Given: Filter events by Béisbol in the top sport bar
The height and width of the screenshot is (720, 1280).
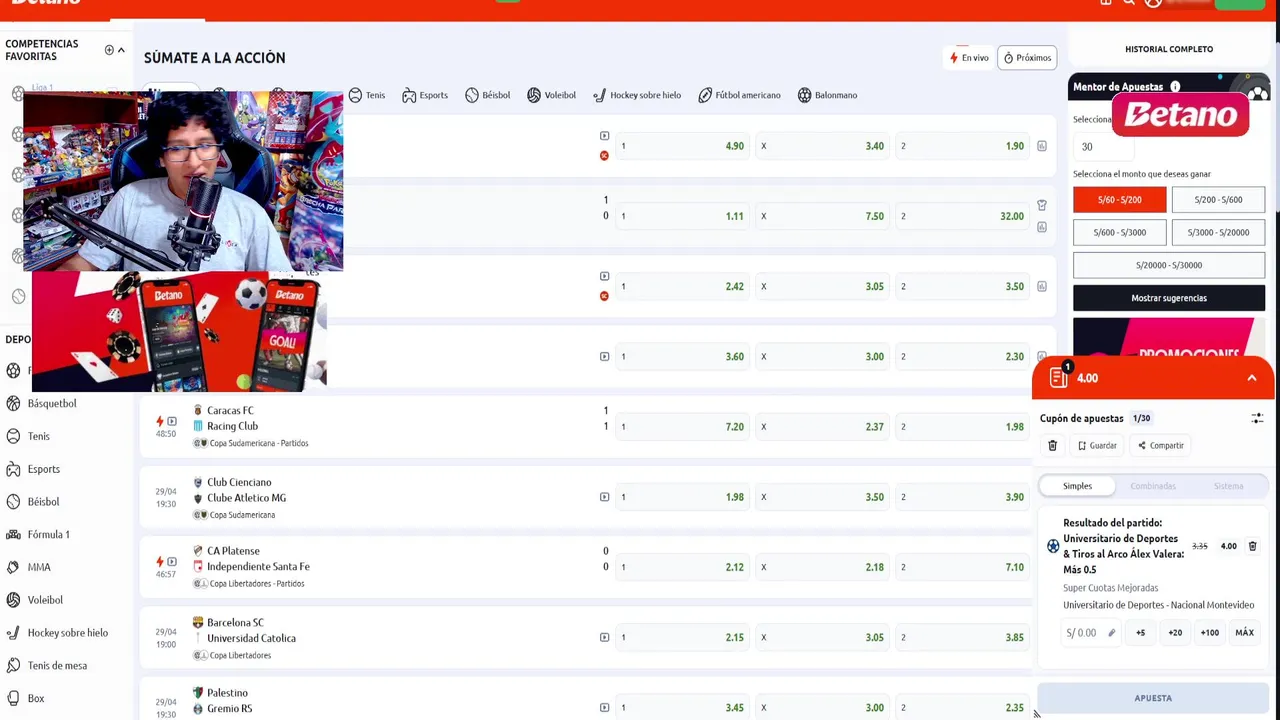Looking at the screenshot, I should pos(488,95).
